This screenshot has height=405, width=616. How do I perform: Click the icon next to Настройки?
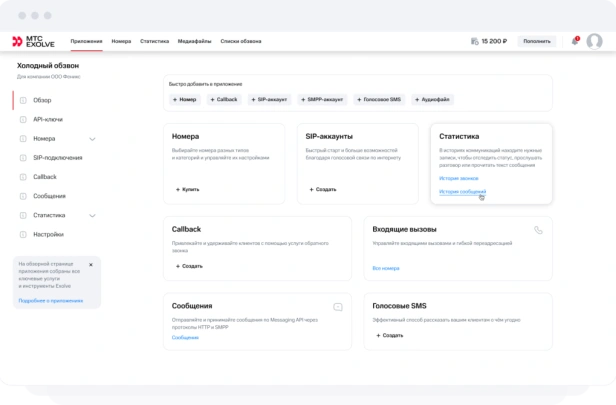coord(23,235)
